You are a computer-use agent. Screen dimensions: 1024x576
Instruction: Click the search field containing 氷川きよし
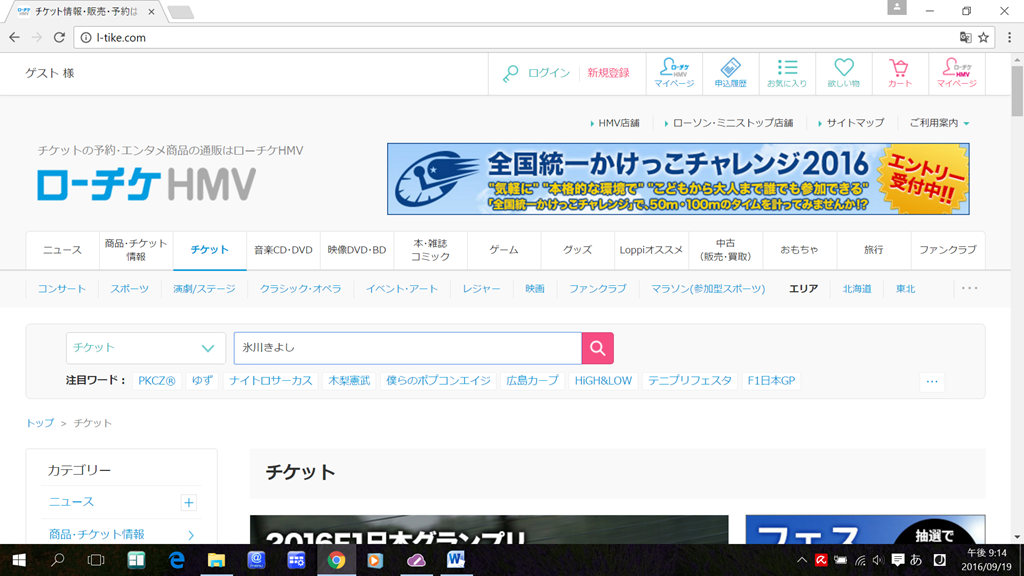point(408,348)
